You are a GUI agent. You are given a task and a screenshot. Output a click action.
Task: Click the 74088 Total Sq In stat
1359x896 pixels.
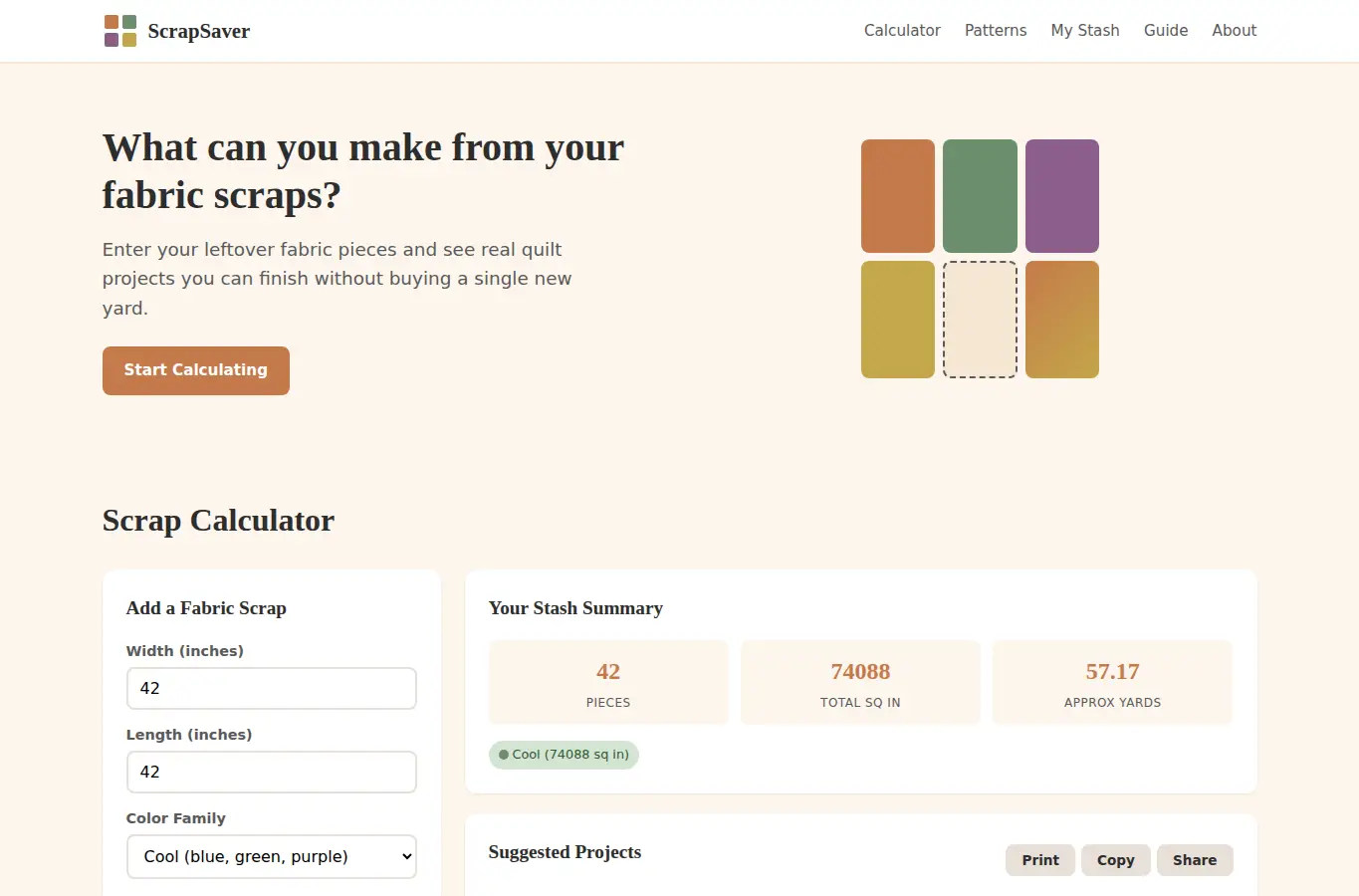tap(860, 683)
